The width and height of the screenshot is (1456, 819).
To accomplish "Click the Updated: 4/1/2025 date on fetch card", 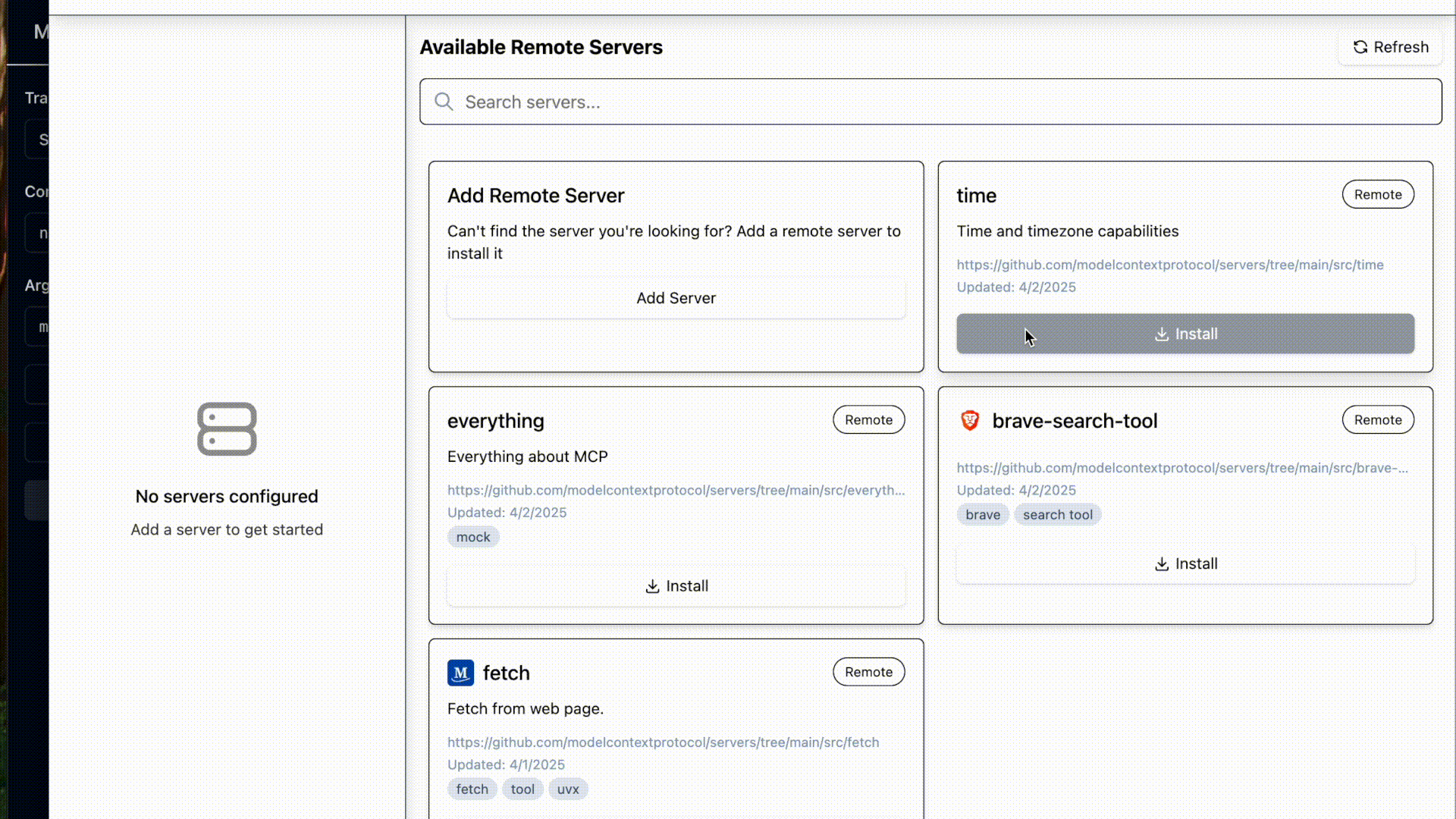I will click(506, 764).
